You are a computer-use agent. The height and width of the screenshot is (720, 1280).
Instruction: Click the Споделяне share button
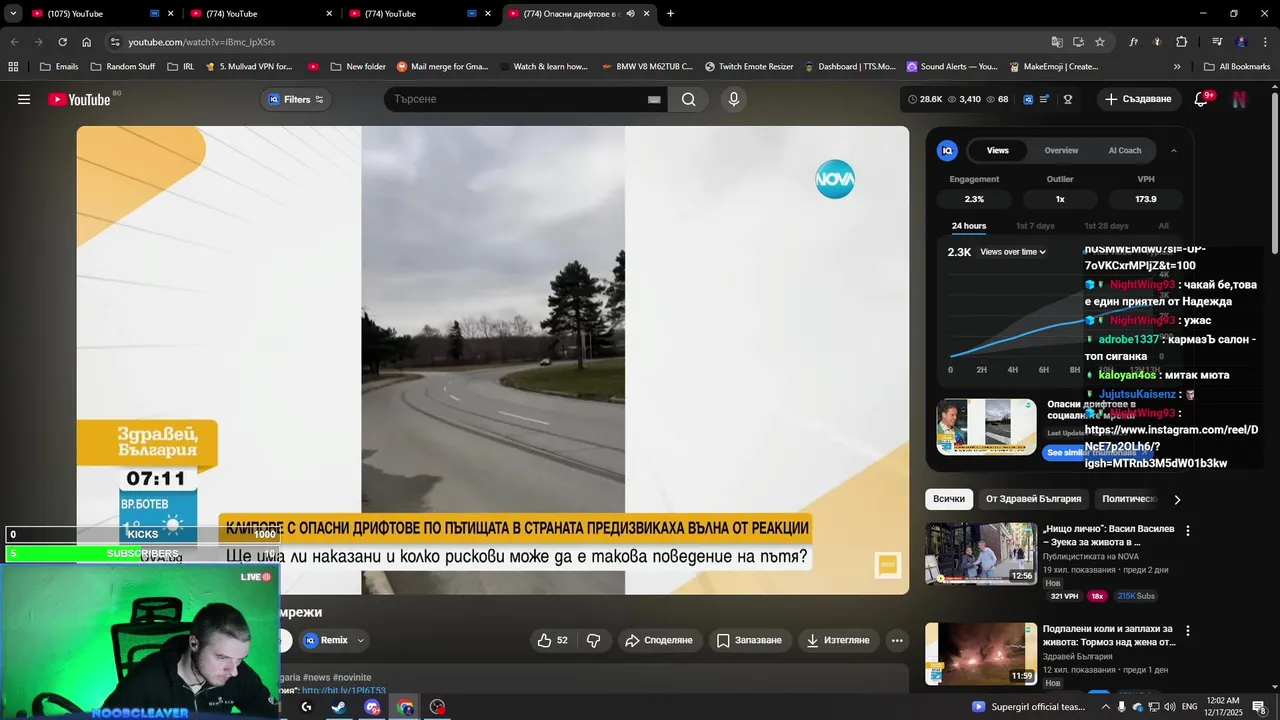click(658, 640)
